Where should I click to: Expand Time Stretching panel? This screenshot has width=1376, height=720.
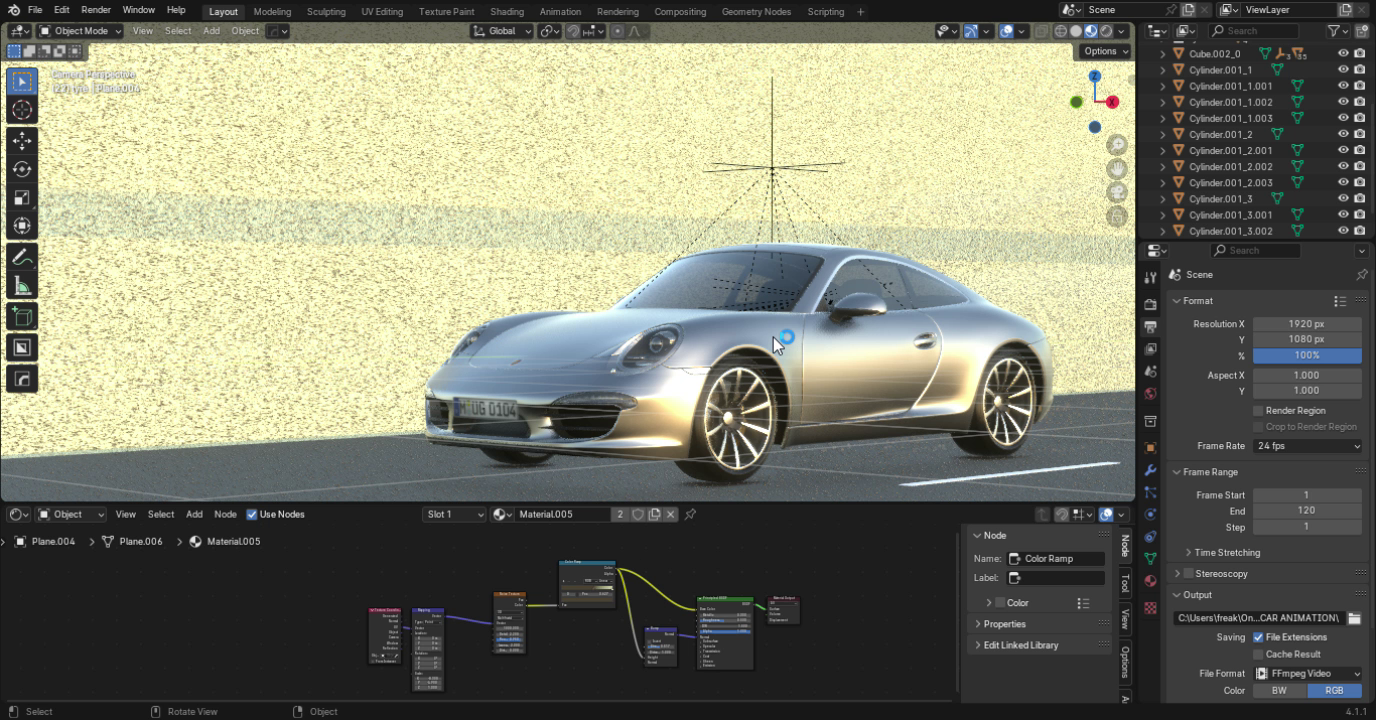pos(1226,553)
